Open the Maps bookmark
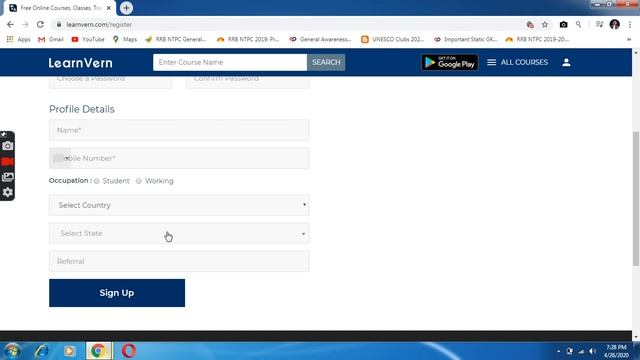 point(125,39)
